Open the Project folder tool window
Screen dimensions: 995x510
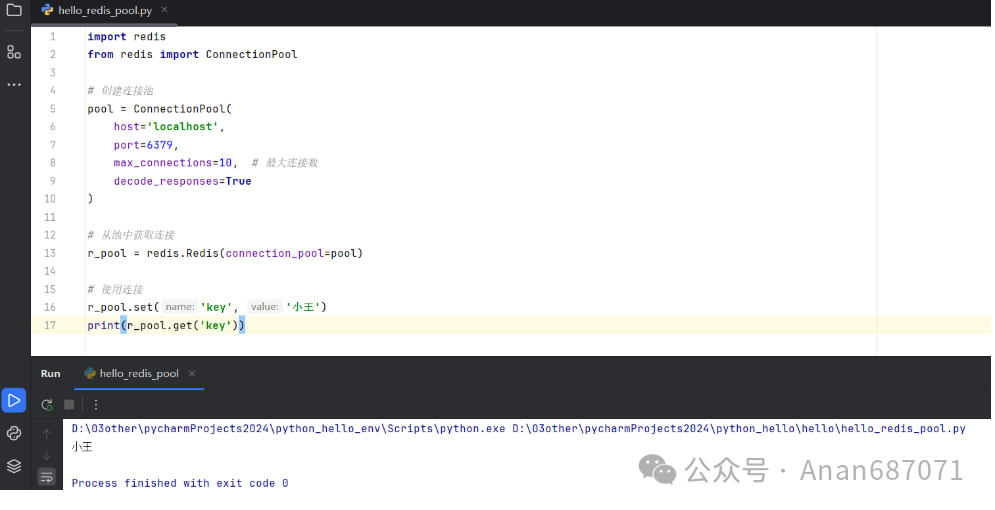click(x=14, y=10)
